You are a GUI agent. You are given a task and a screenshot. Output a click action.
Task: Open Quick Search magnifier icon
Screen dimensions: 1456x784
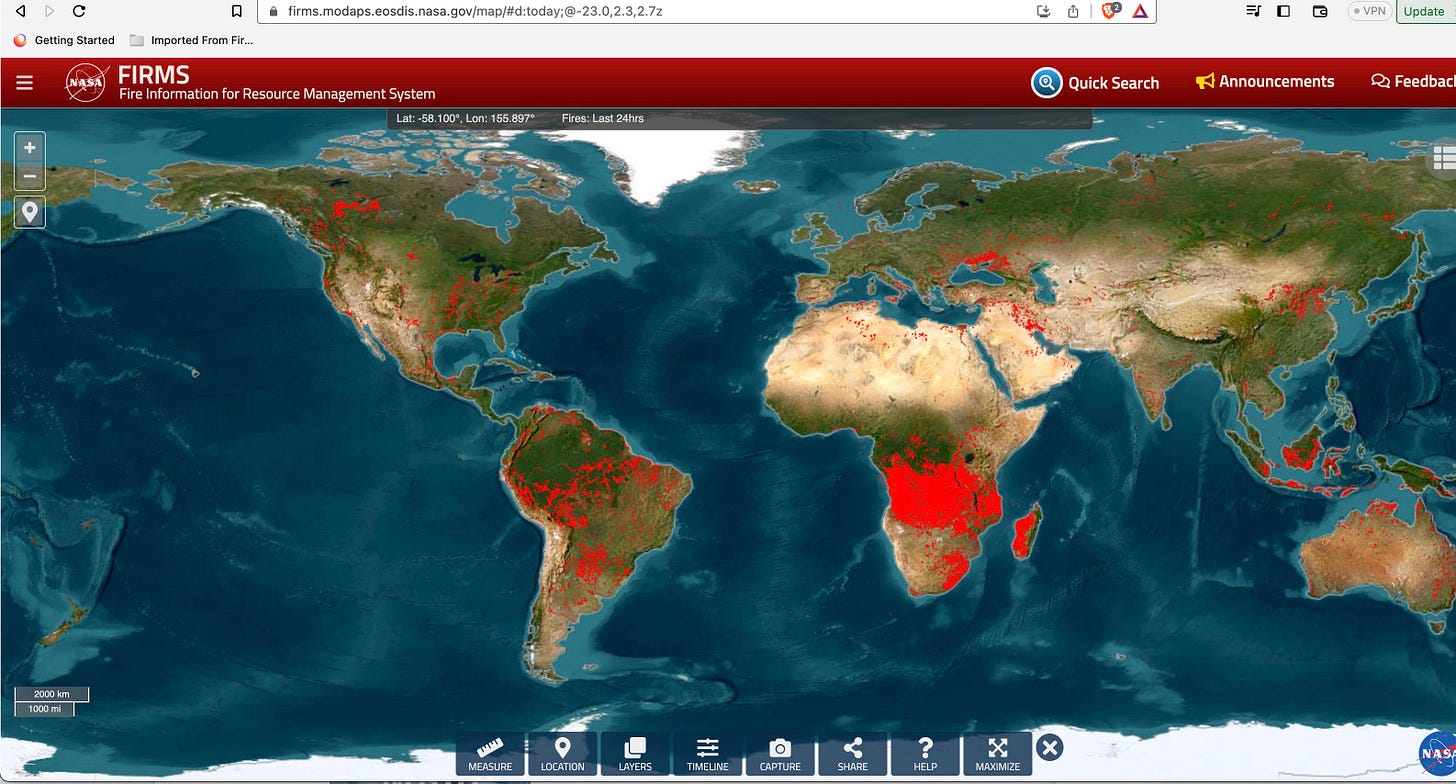tap(1046, 83)
